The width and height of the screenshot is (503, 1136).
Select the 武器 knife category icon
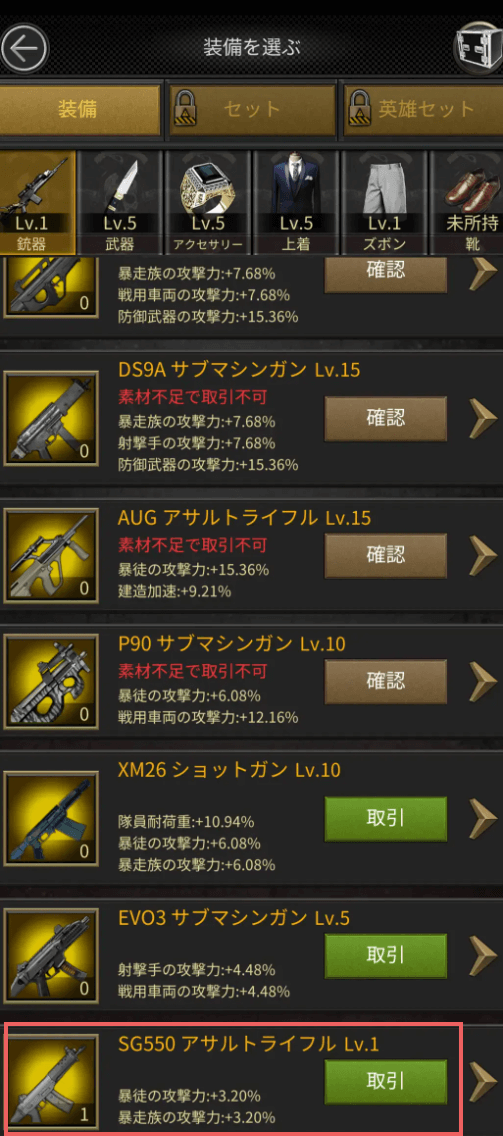point(120,203)
